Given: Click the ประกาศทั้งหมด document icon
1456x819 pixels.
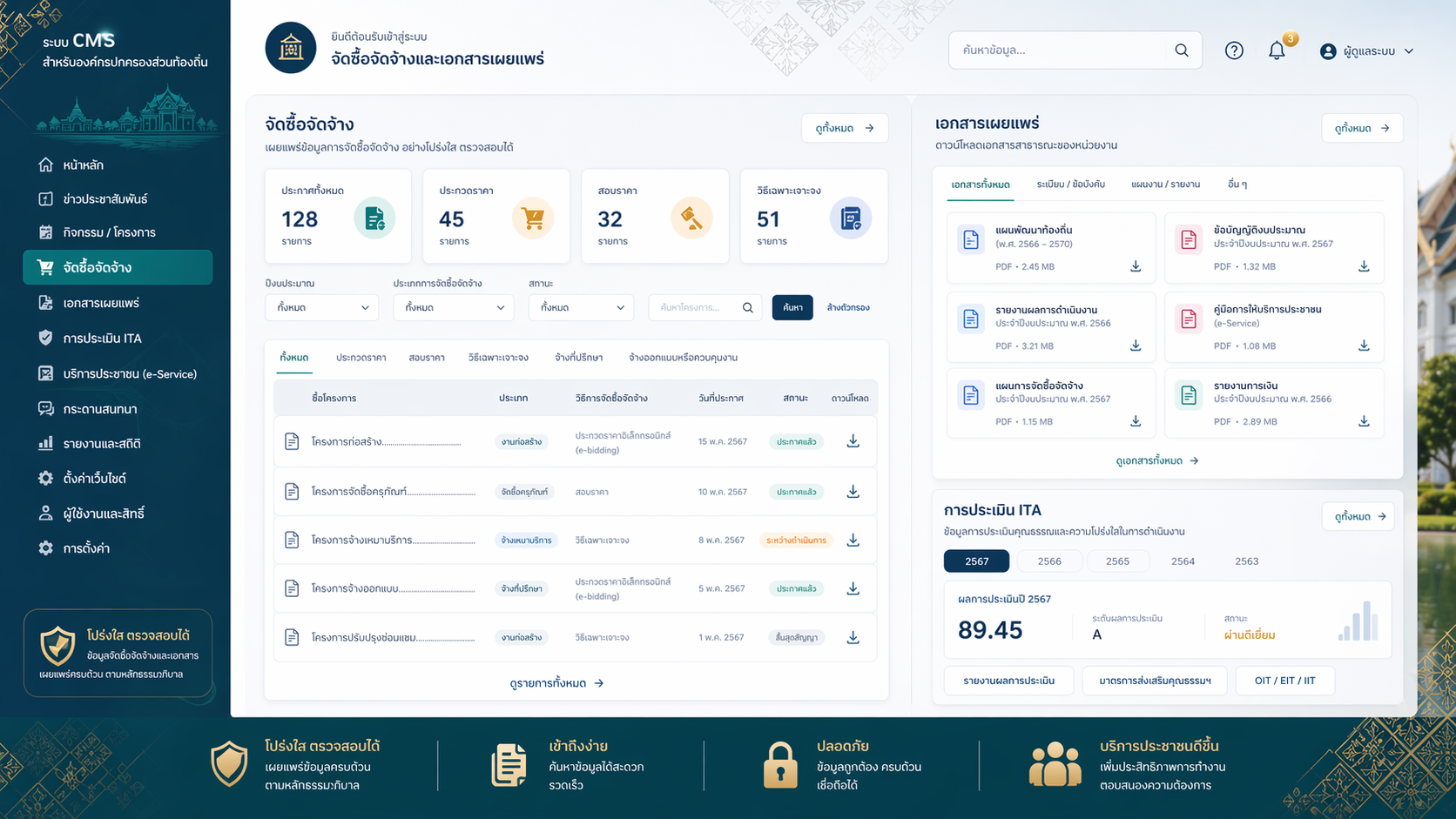Looking at the screenshot, I should click(x=374, y=218).
